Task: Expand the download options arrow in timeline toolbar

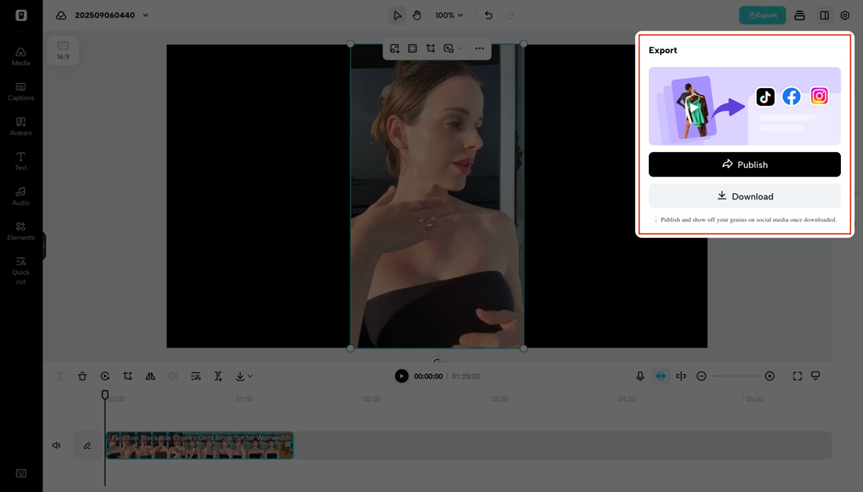Action: tap(249, 376)
